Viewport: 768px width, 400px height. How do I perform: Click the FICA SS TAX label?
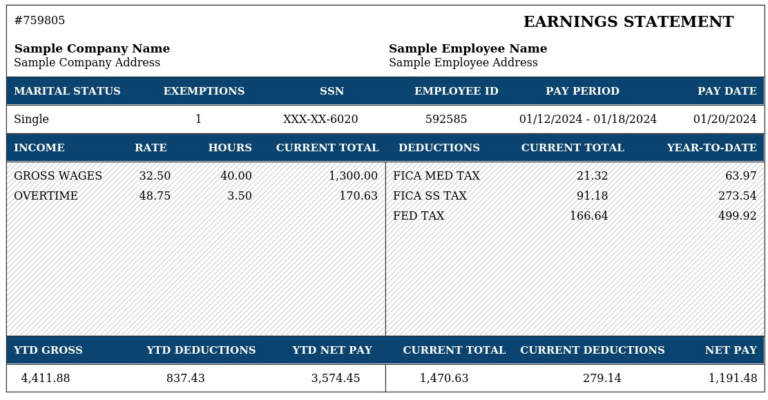coord(430,196)
